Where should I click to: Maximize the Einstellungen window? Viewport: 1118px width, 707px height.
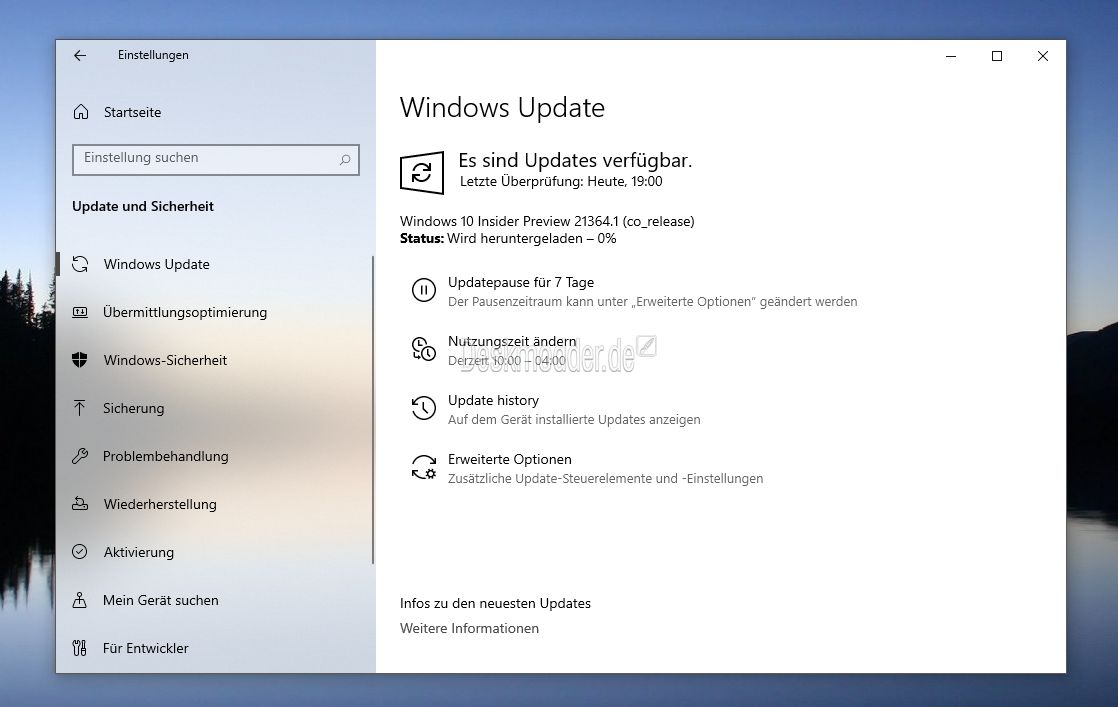[997, 56]
